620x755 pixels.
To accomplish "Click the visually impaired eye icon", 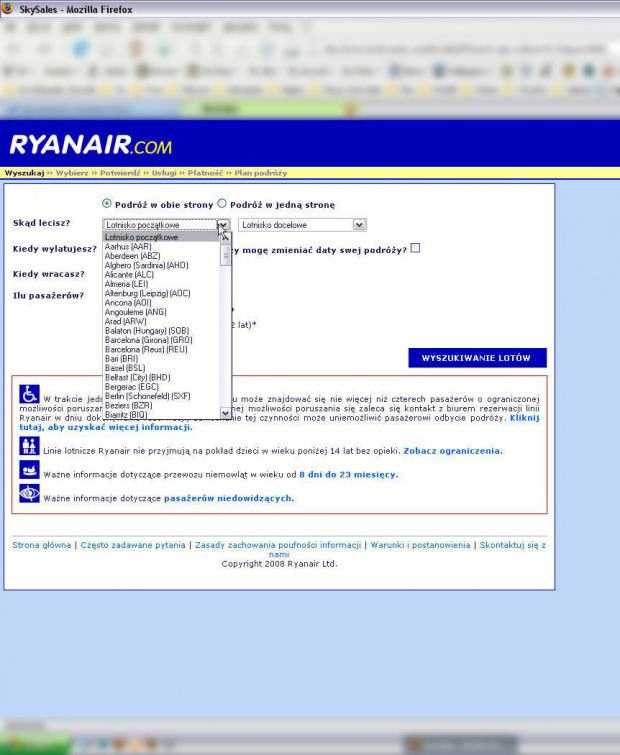I will 29,493.
